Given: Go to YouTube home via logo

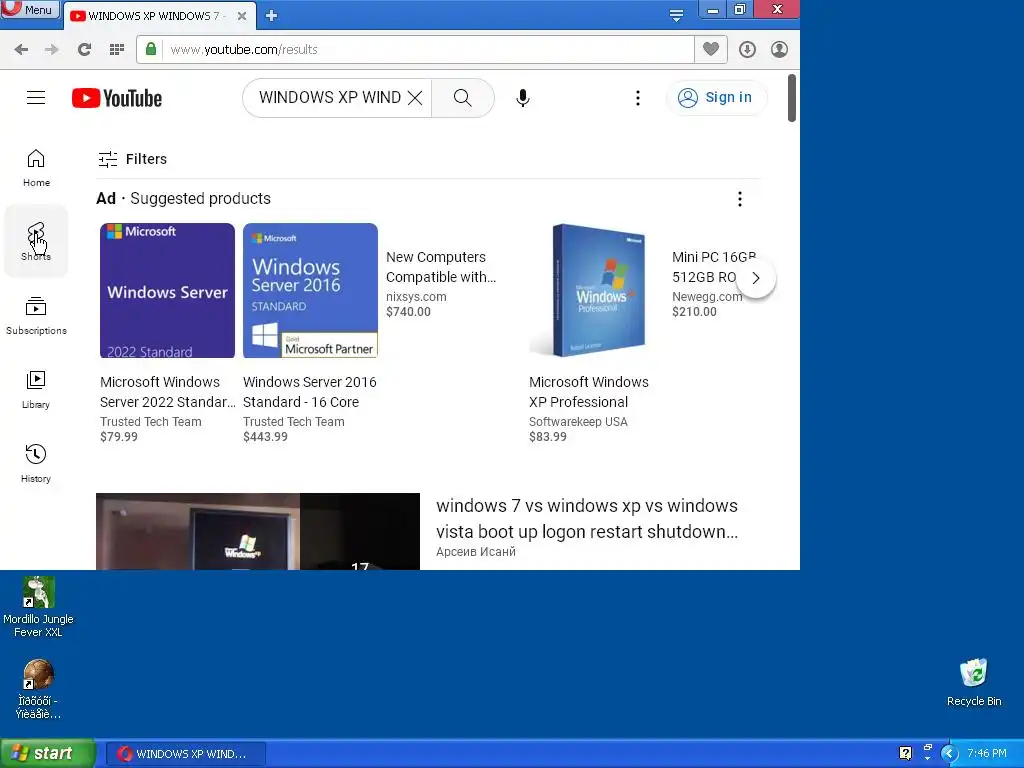Looking at the screenshot, I should click(x=117, y=98).
